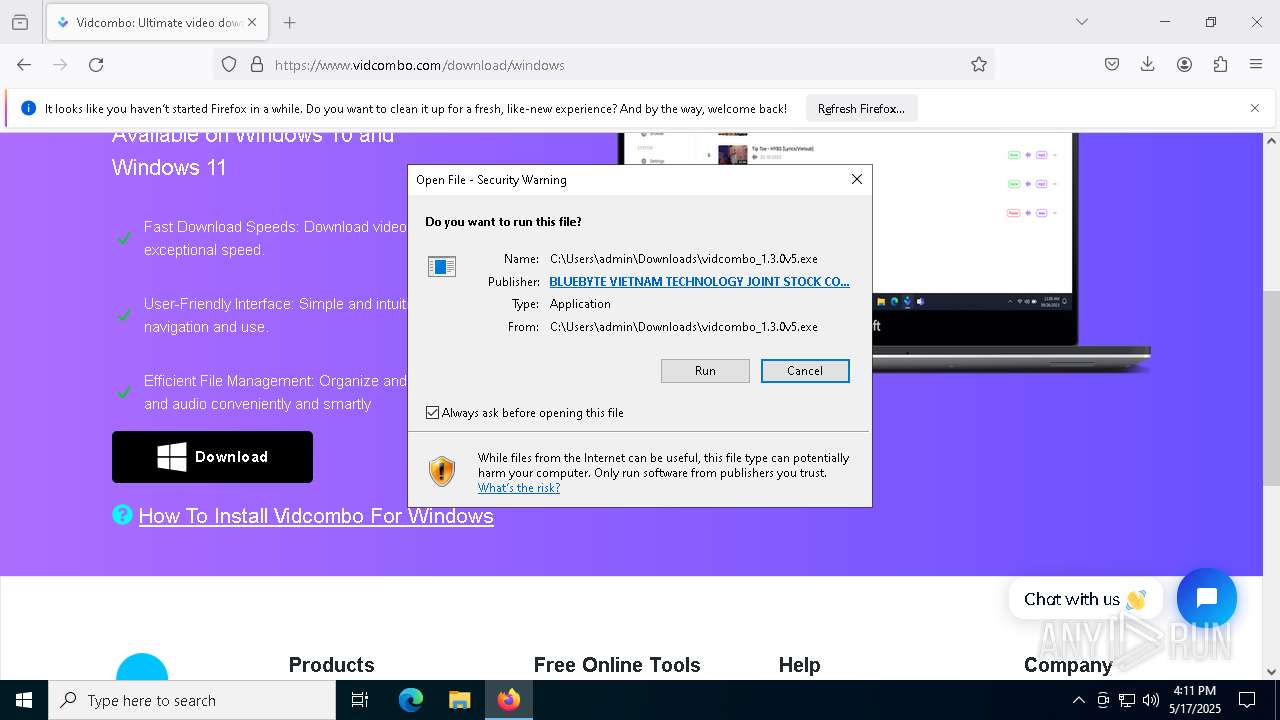The image size is (1280, 720).
Task: Open Save to Pocket icon
Action: pyautogui.click(x=1112, y=65)
